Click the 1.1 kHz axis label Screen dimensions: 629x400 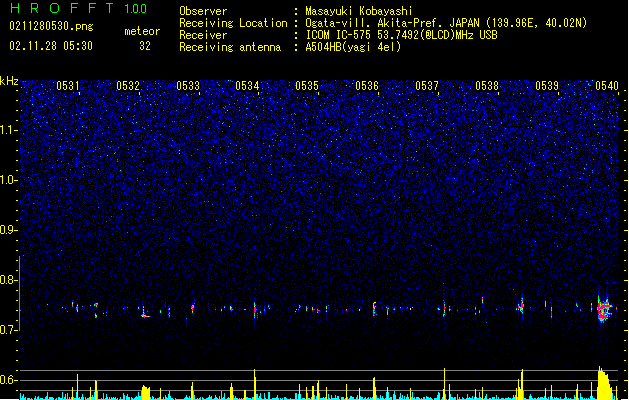pyautogui.click(x=9, y=130)
